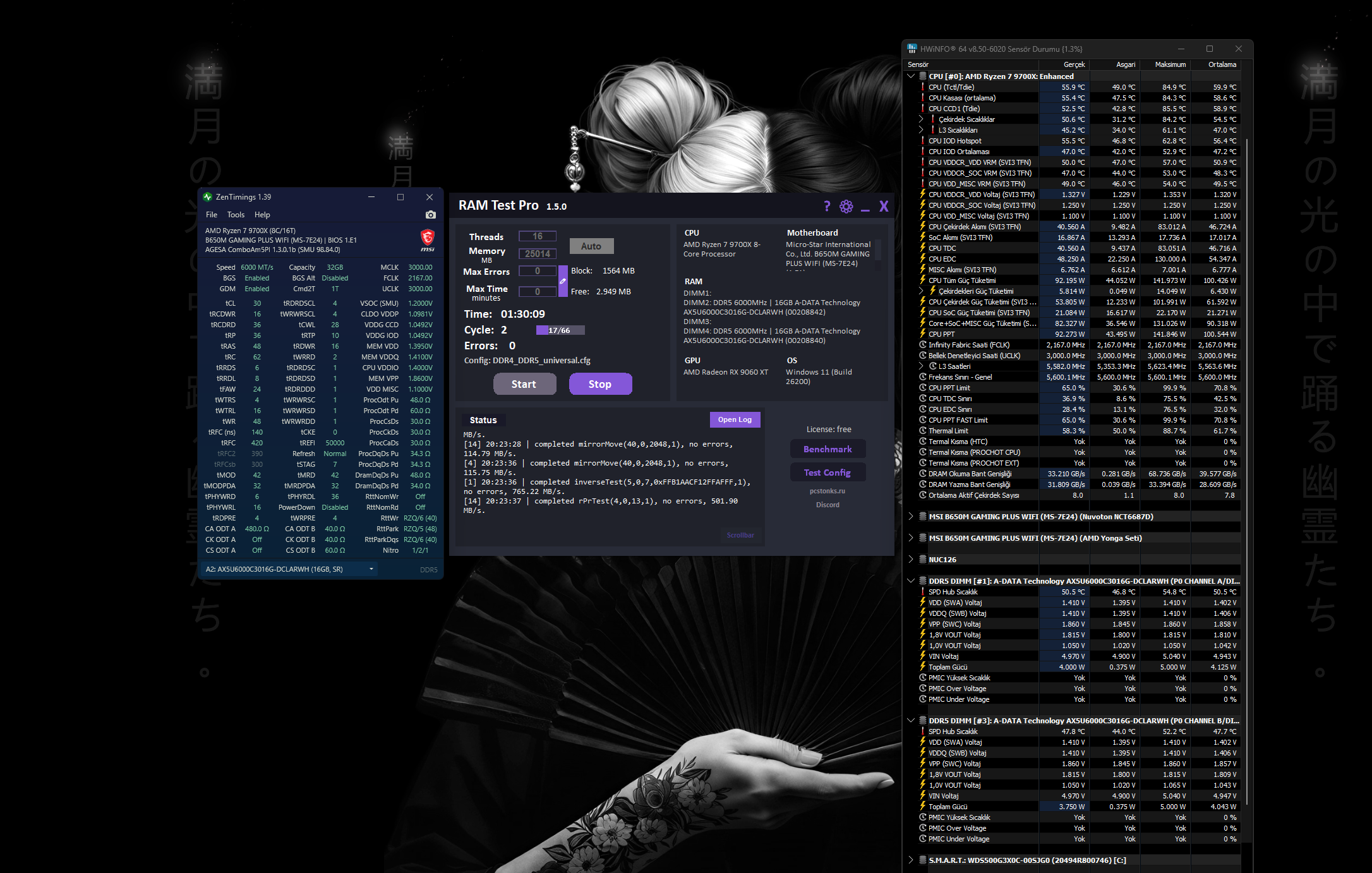Select the Thermal Limit row
Screen dimensions: 1372x873
pyautogui.click(x=1078, y=431)
